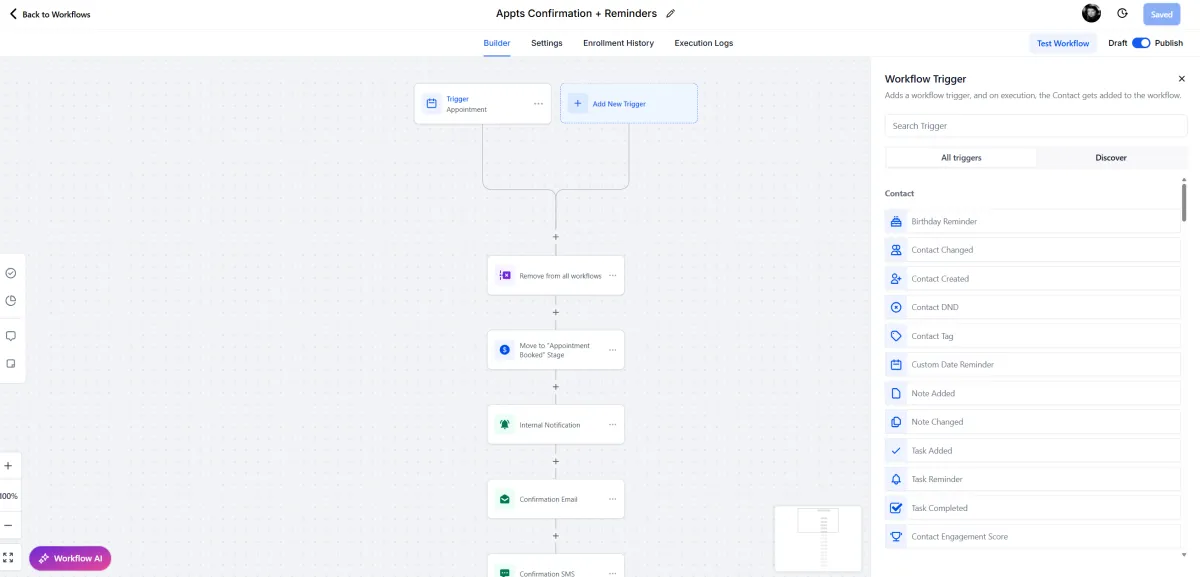Click the Test Workflow button

(x=1063, y=43)
